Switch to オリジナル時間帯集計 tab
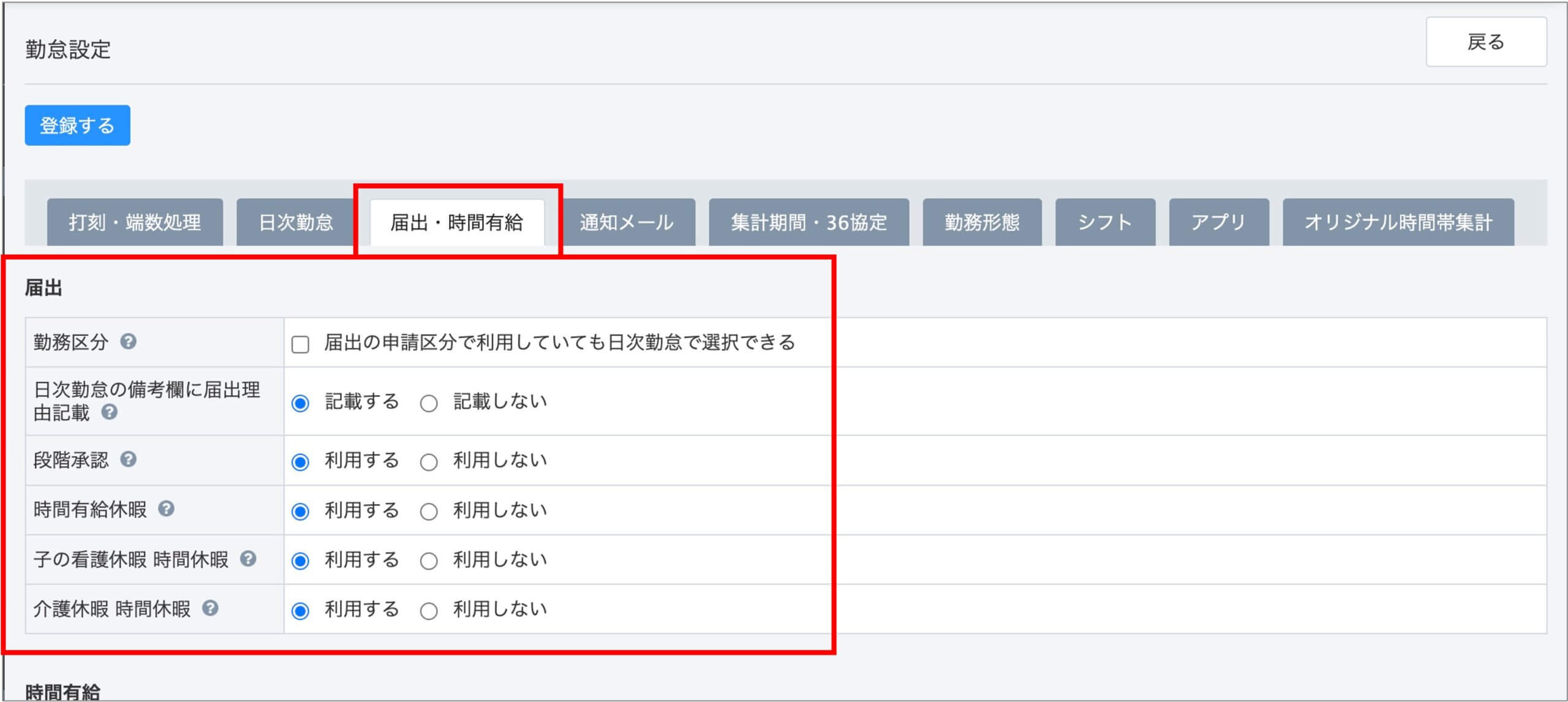1568x702 pixels. [1398, 222]
